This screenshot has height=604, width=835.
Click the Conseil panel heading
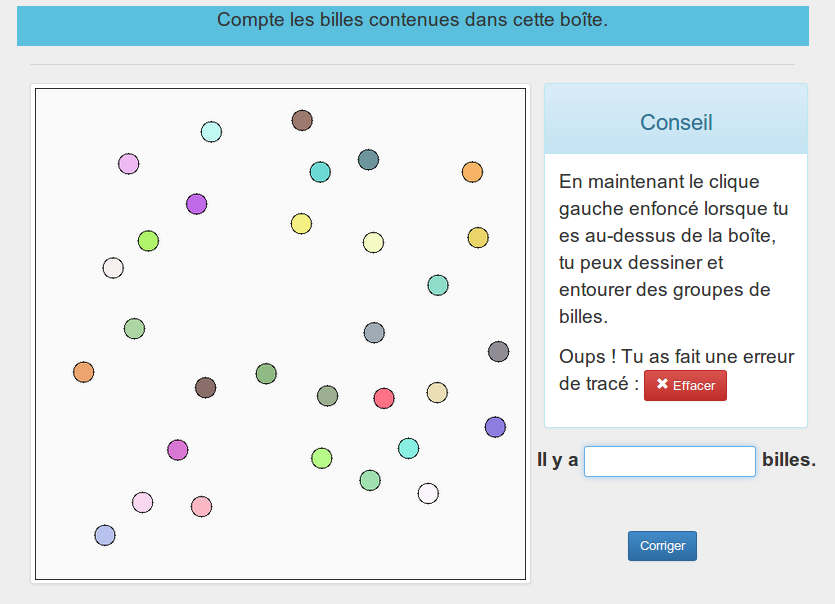[x=676, y=122]
